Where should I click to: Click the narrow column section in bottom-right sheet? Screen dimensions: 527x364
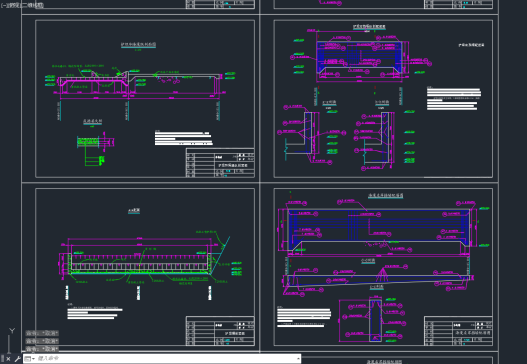(375, 319)
